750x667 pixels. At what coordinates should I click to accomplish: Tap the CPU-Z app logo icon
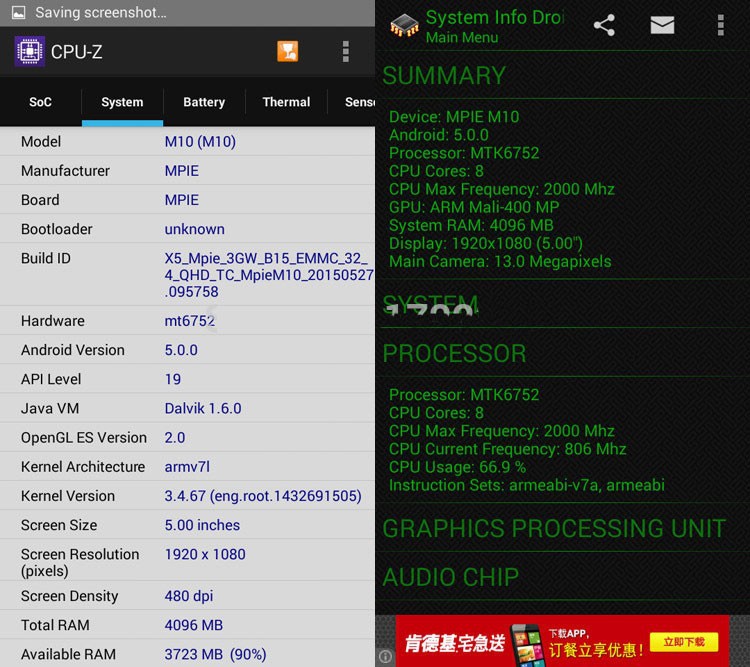pyautogui.click(x=30, y=51)
